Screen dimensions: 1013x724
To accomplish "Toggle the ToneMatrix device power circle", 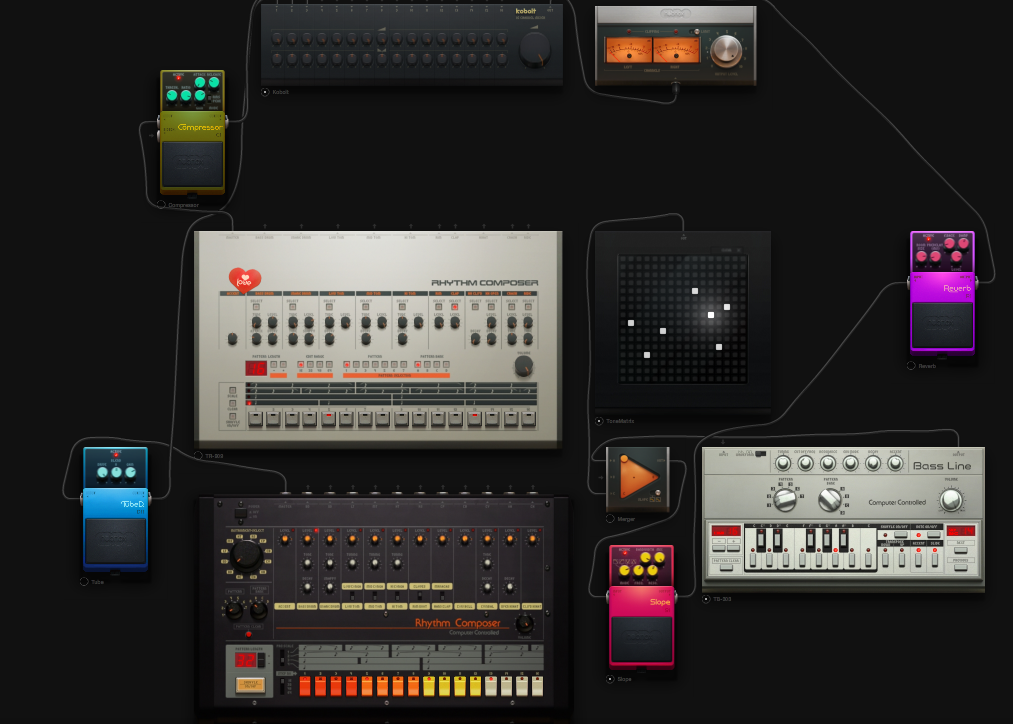I will [599, 421].
